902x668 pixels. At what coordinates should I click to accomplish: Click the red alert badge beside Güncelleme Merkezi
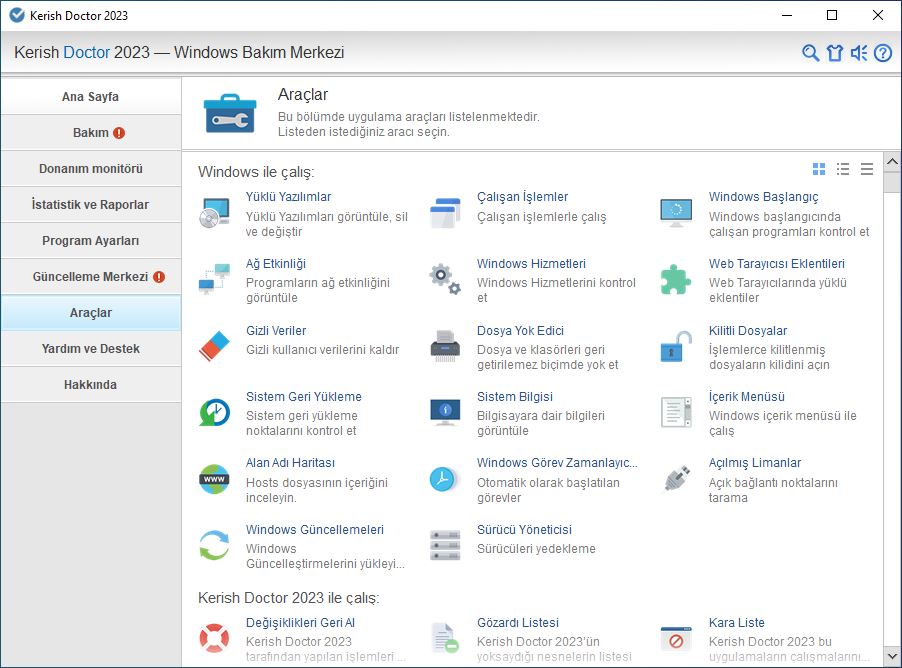click(159, 277)
